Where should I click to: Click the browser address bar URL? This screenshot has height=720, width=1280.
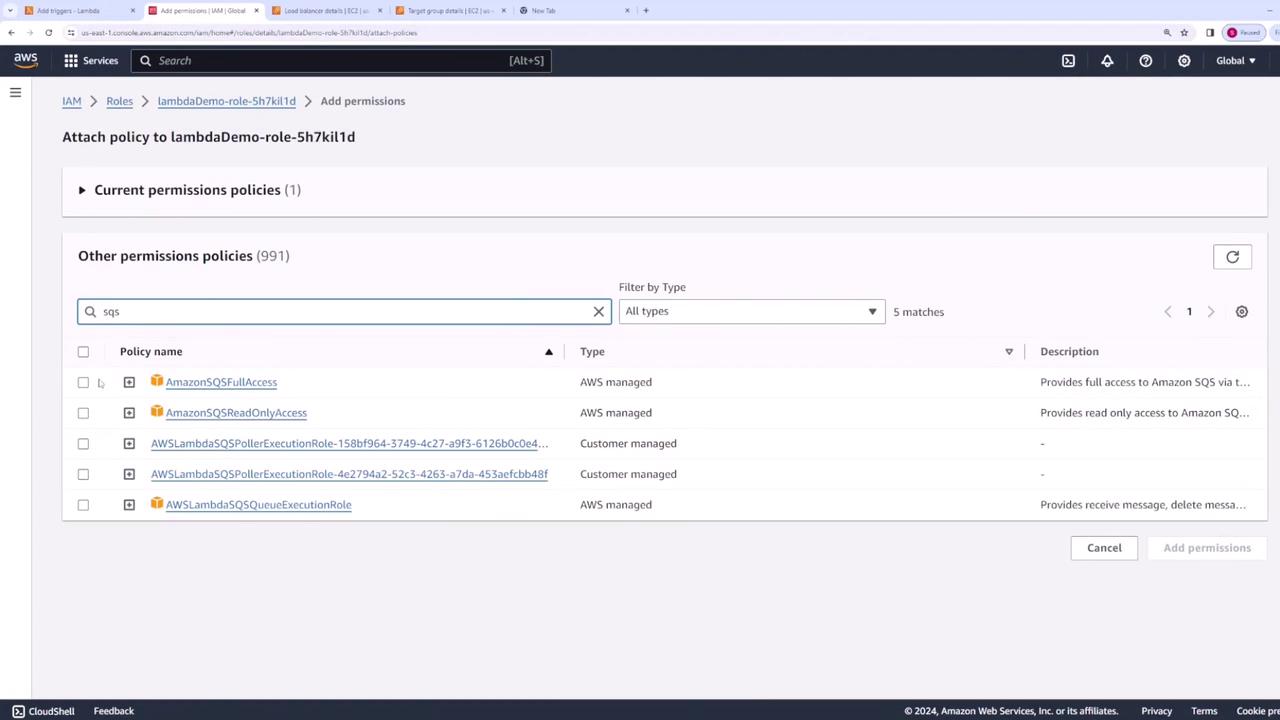pos(249,33)
